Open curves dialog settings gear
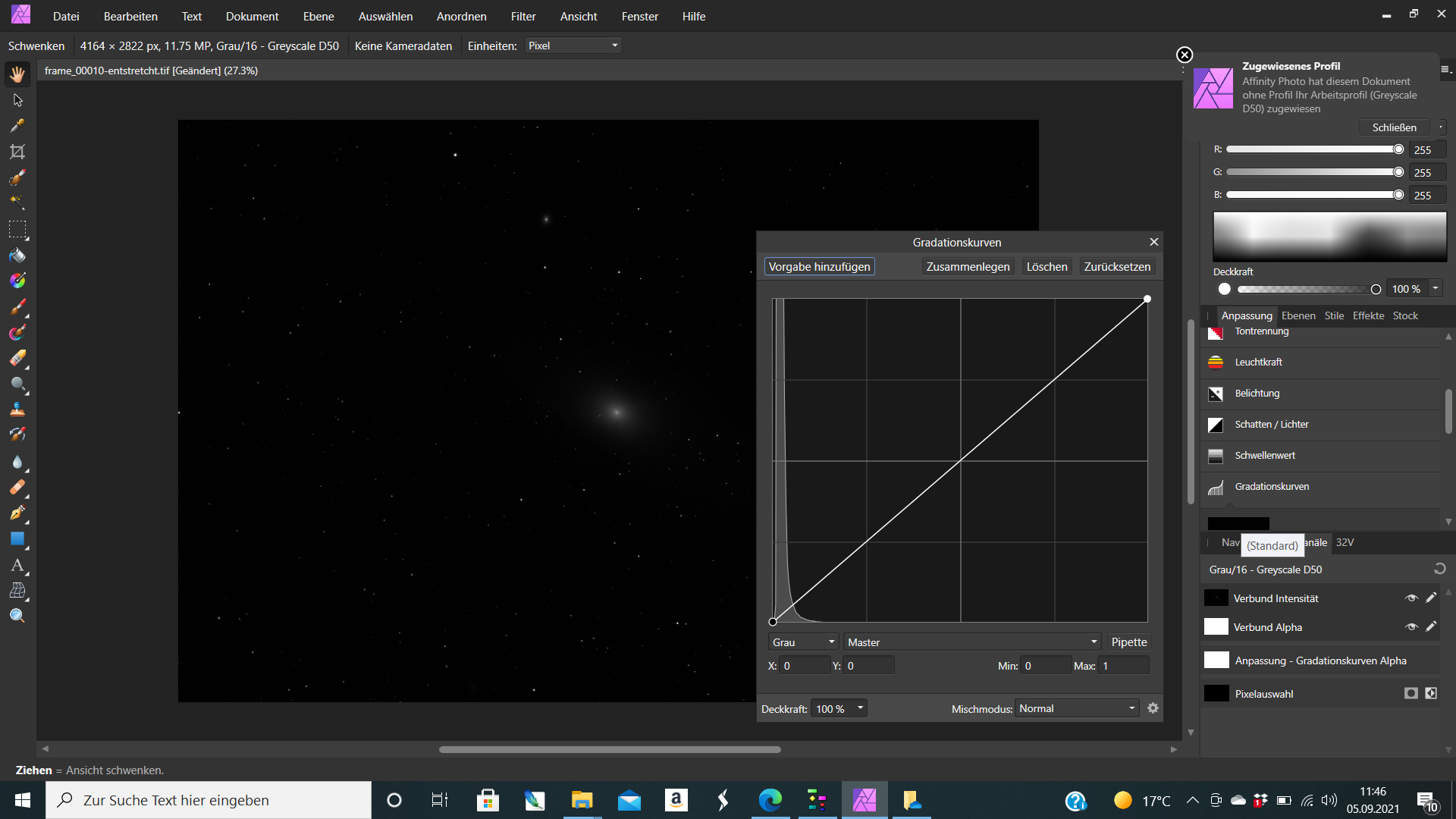Screen dimensions: 1456x819 (x=1153, y=708)
